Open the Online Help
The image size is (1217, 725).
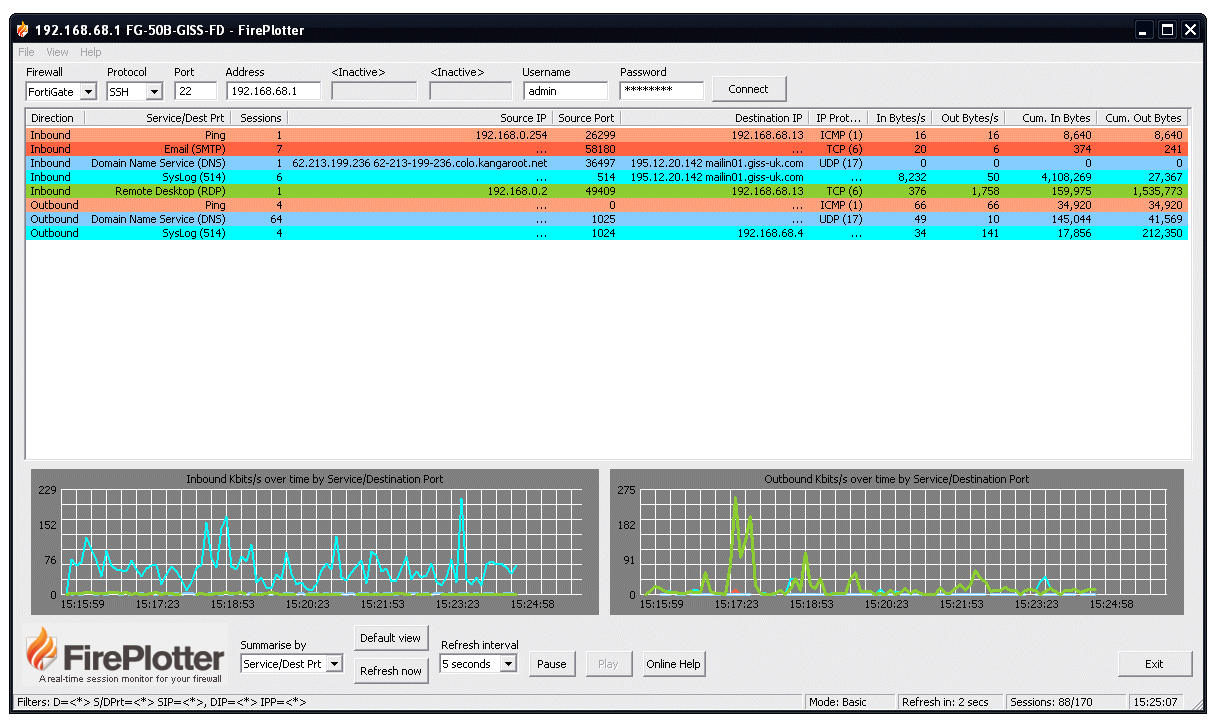673,663
